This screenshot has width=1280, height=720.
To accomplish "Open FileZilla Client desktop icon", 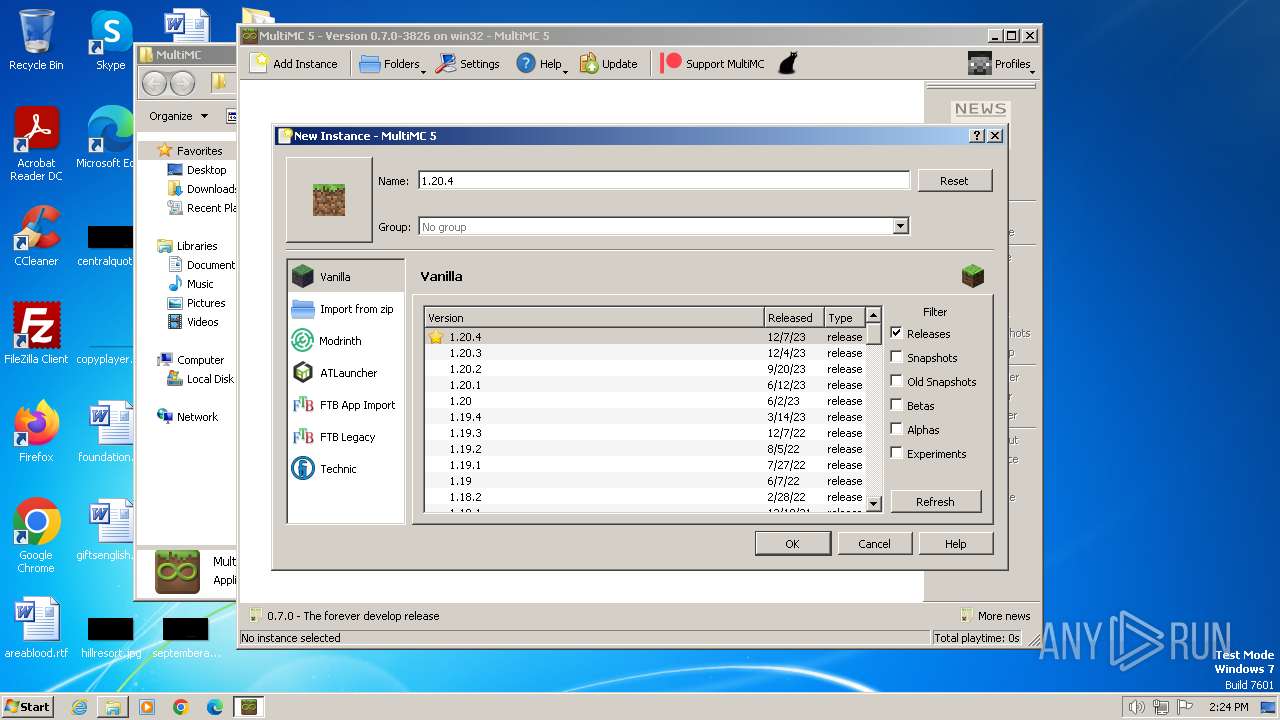I will [36, 334].
